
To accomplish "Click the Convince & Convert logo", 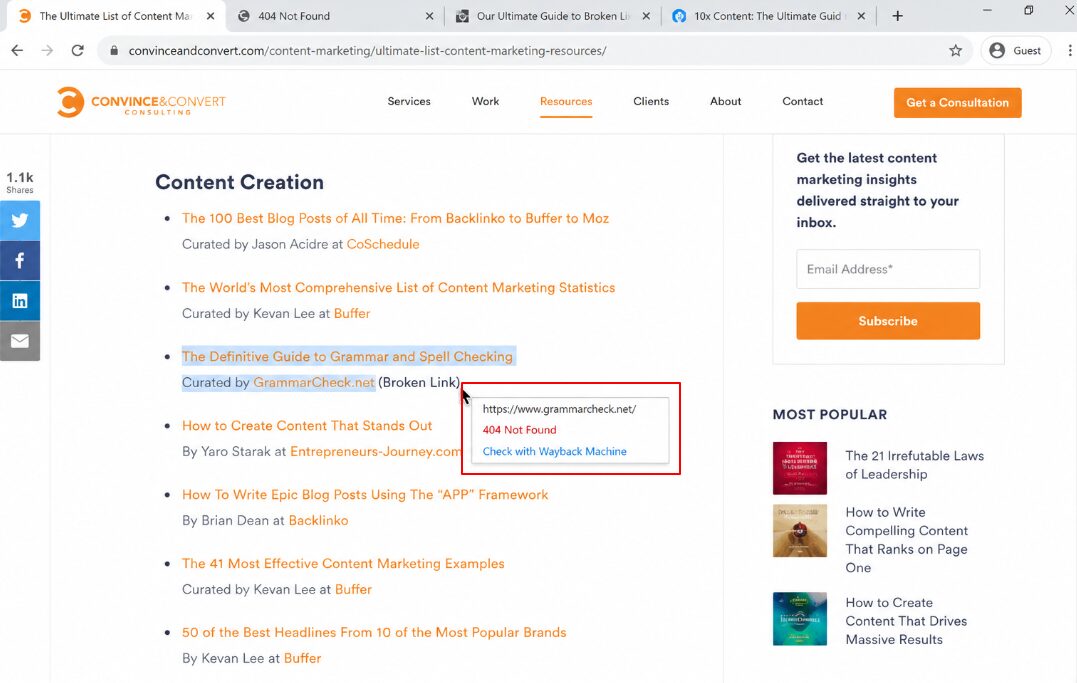I will click(x=141, y=102).
